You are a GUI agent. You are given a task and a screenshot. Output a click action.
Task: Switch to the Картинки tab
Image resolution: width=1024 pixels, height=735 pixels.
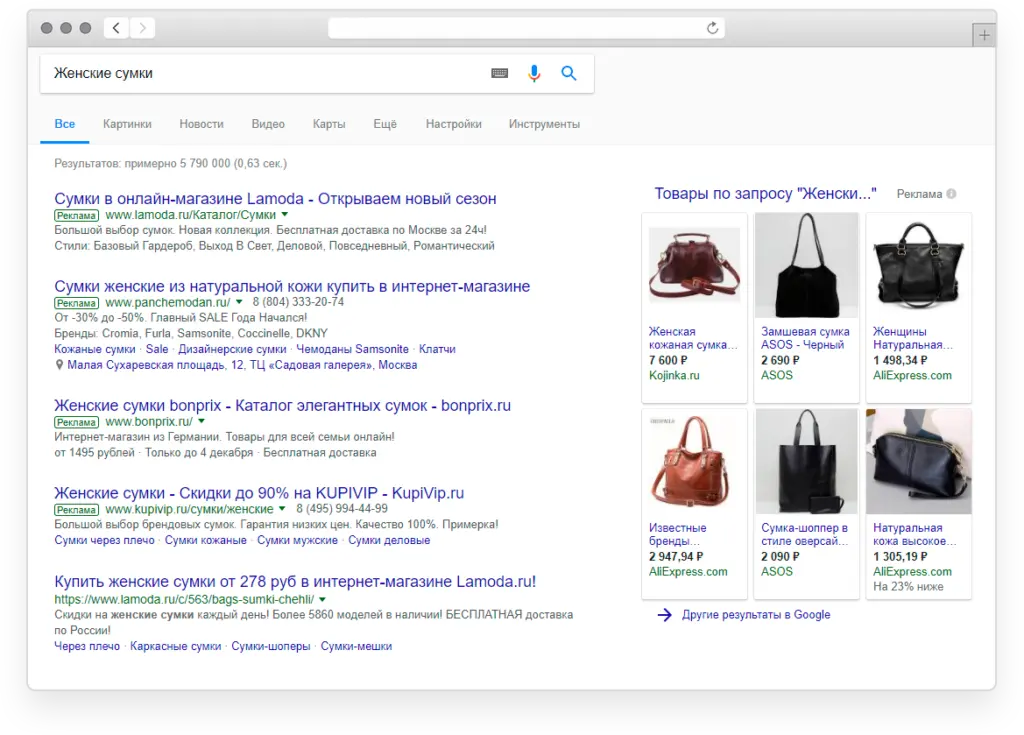click(127, 124)
